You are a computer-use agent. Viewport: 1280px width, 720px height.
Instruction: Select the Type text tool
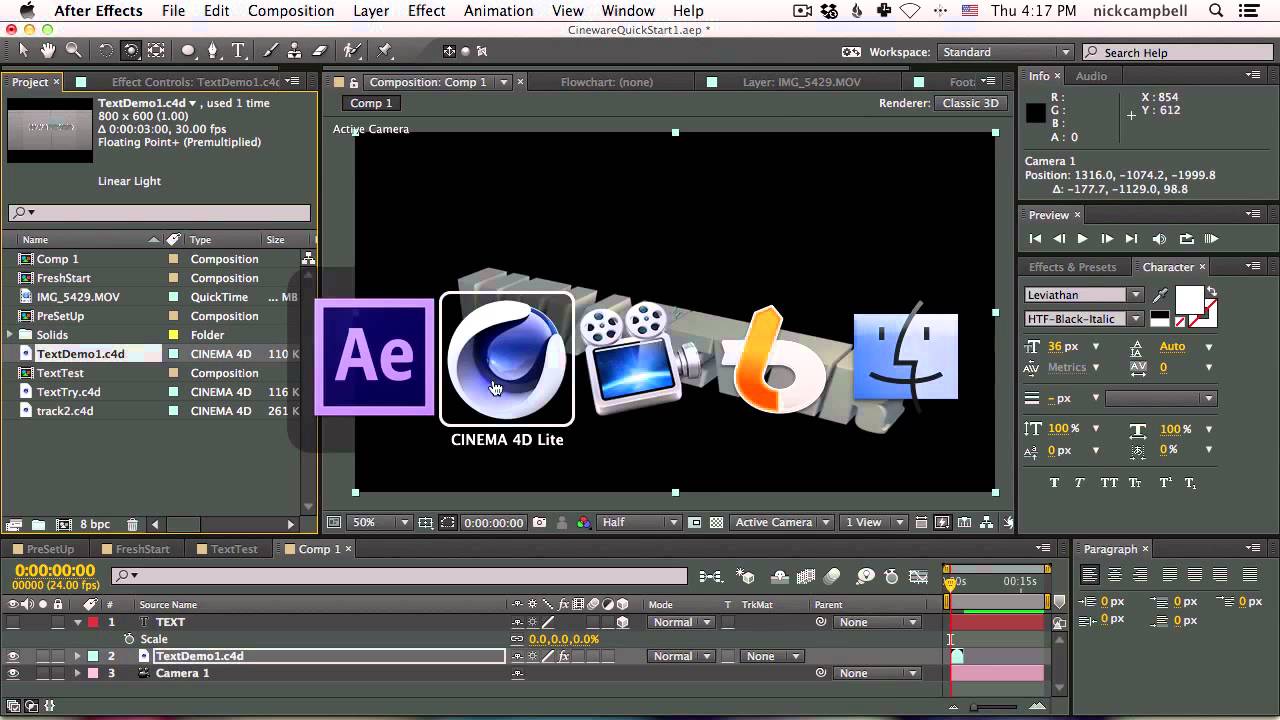point(238,50)
